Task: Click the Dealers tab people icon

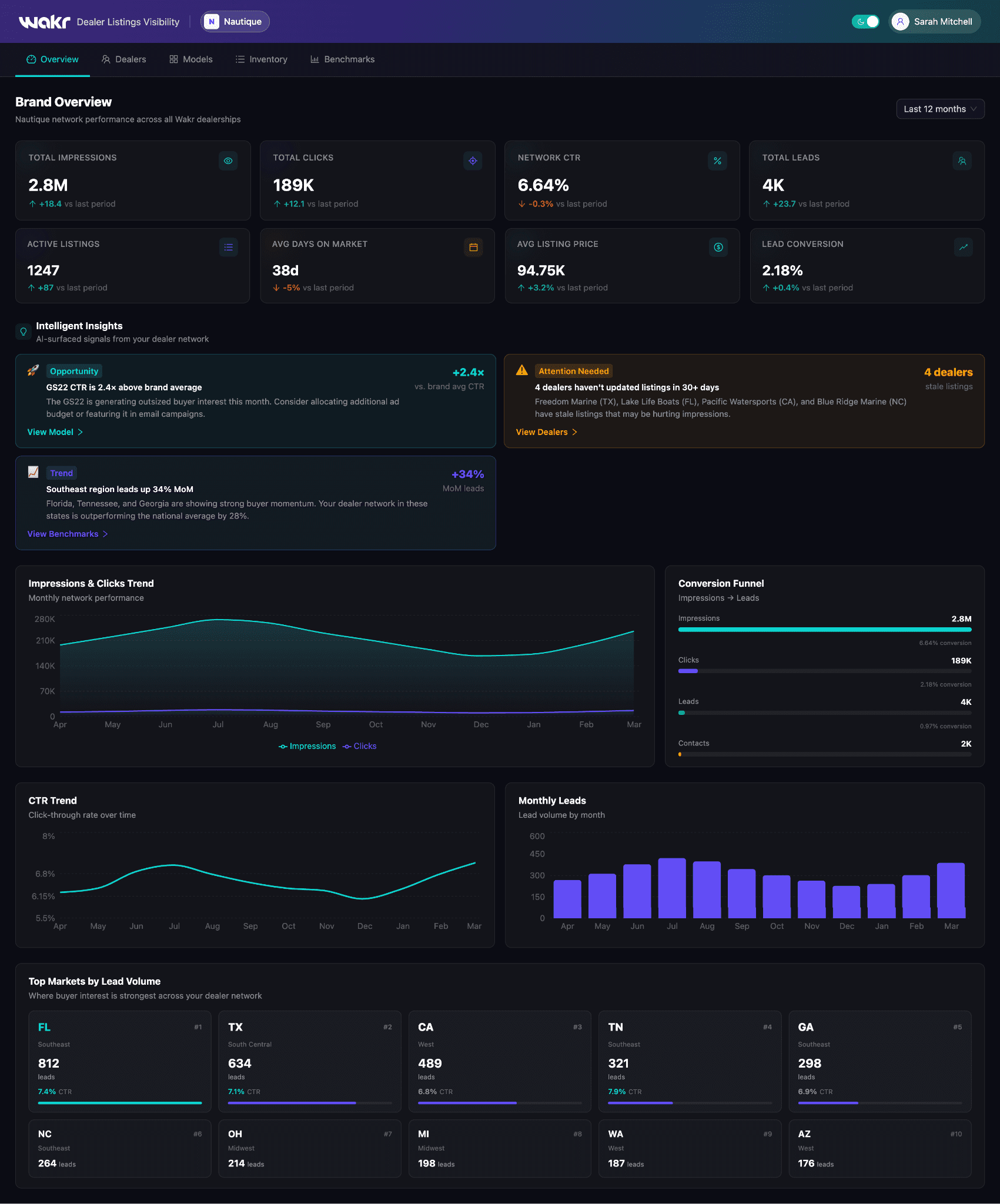Action: pos(106,59)
